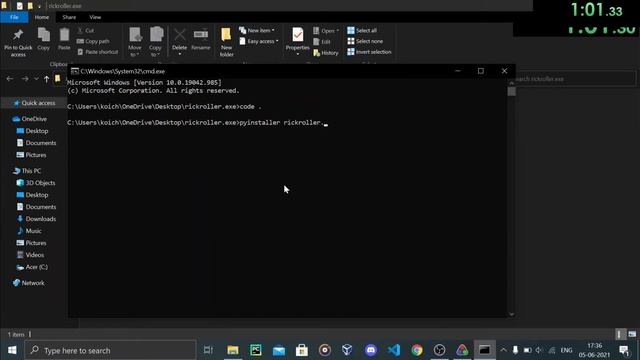Open the Copy to dropdown

click(x=156, y=42)
